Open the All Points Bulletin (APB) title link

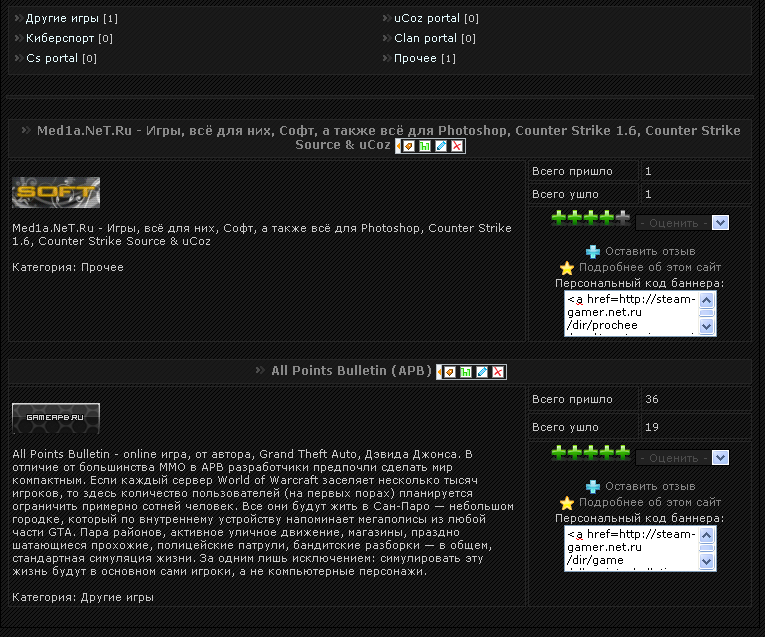352,371
